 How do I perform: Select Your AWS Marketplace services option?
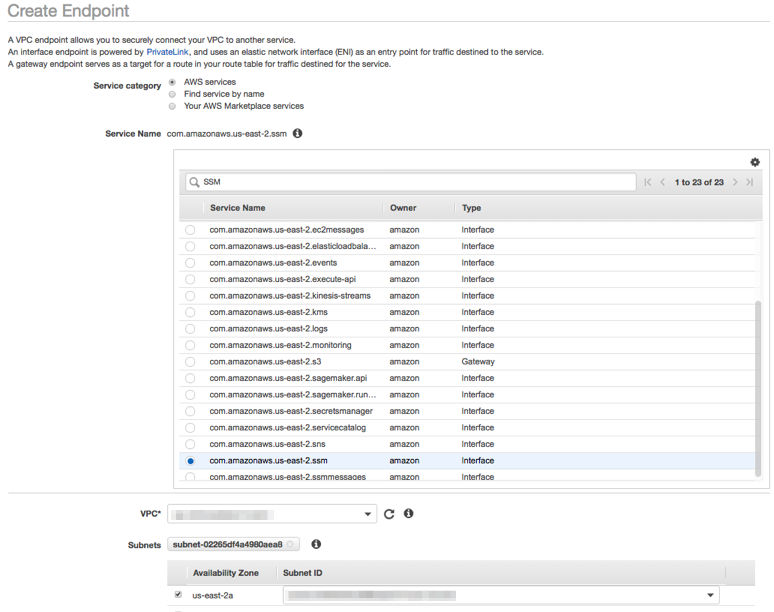(172, 106)
